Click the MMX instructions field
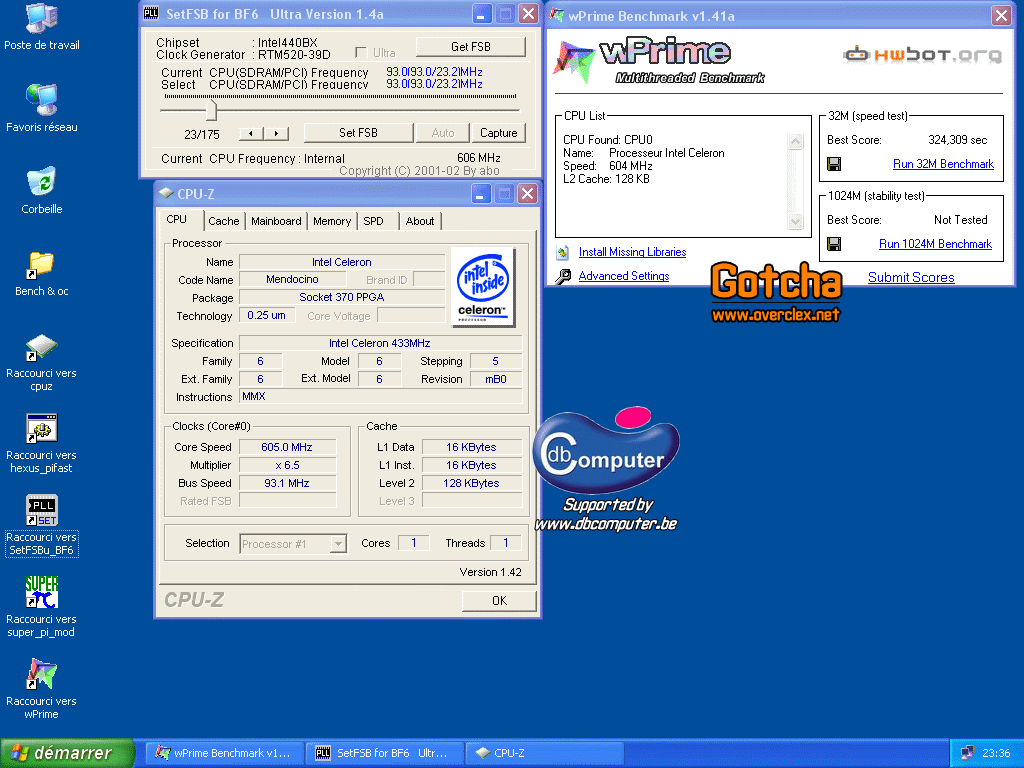 pyautogui.click(x=380, y=396)
